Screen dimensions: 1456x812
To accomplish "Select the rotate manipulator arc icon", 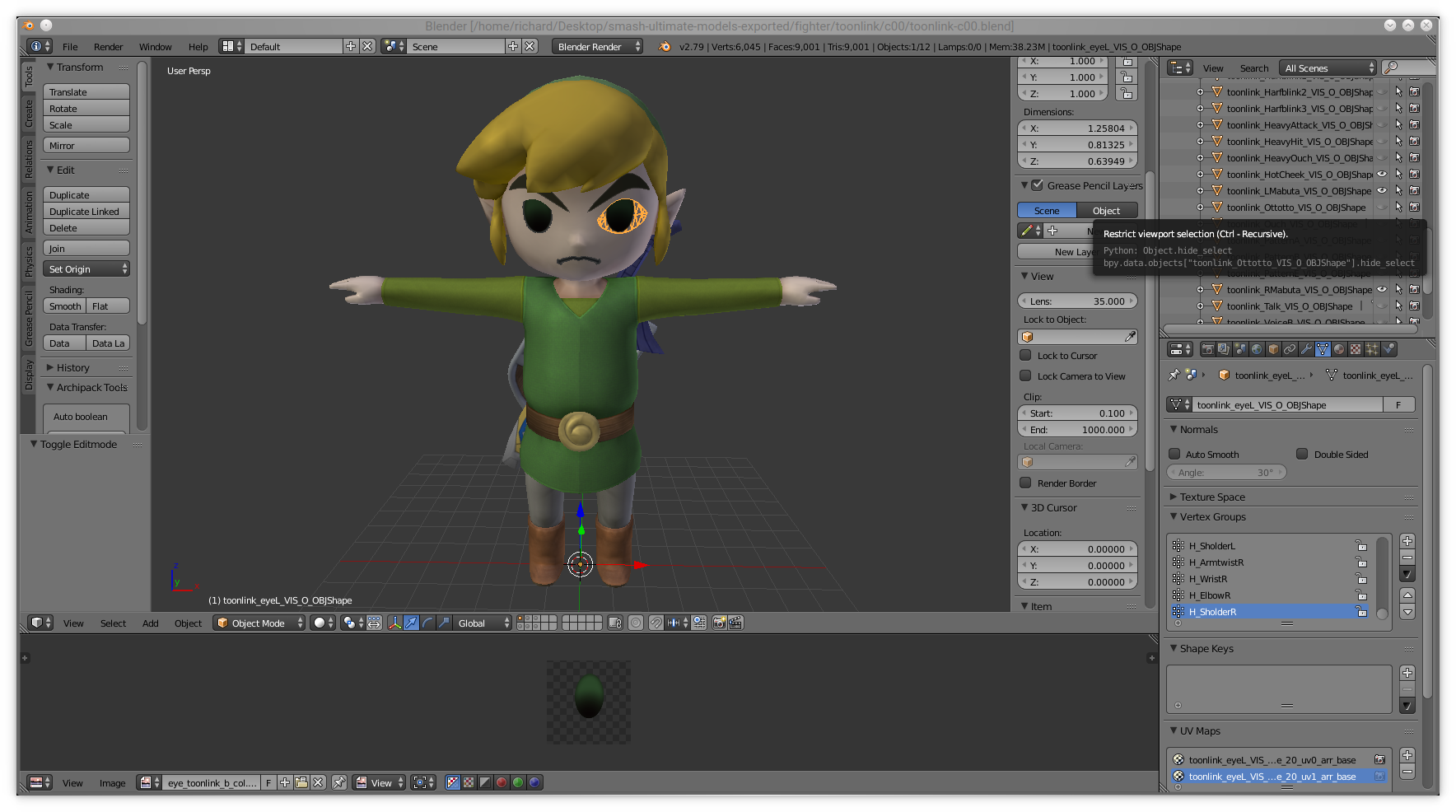I will click(427, 623).
